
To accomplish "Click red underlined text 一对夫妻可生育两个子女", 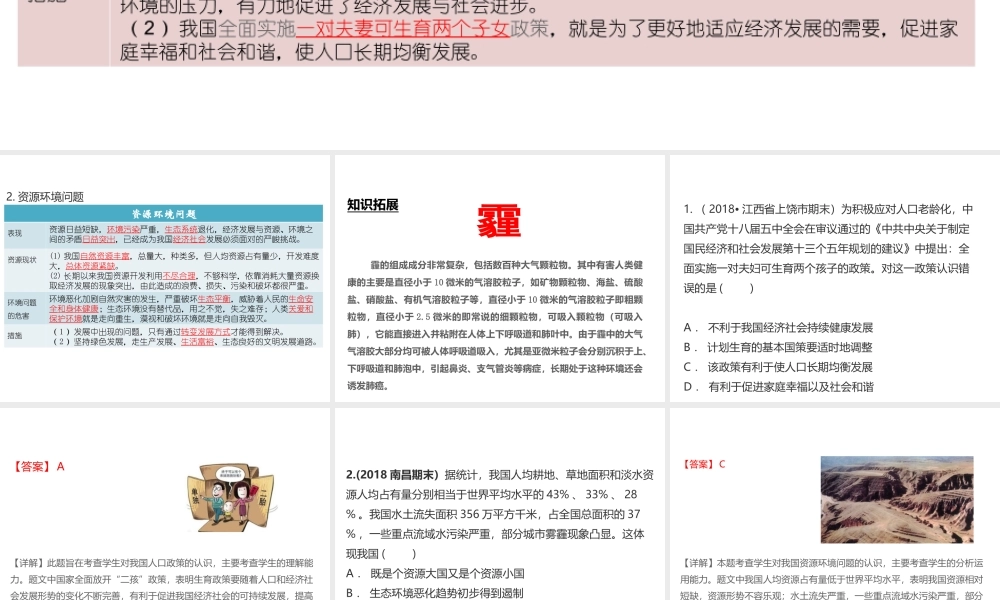I will click(402, 29).
